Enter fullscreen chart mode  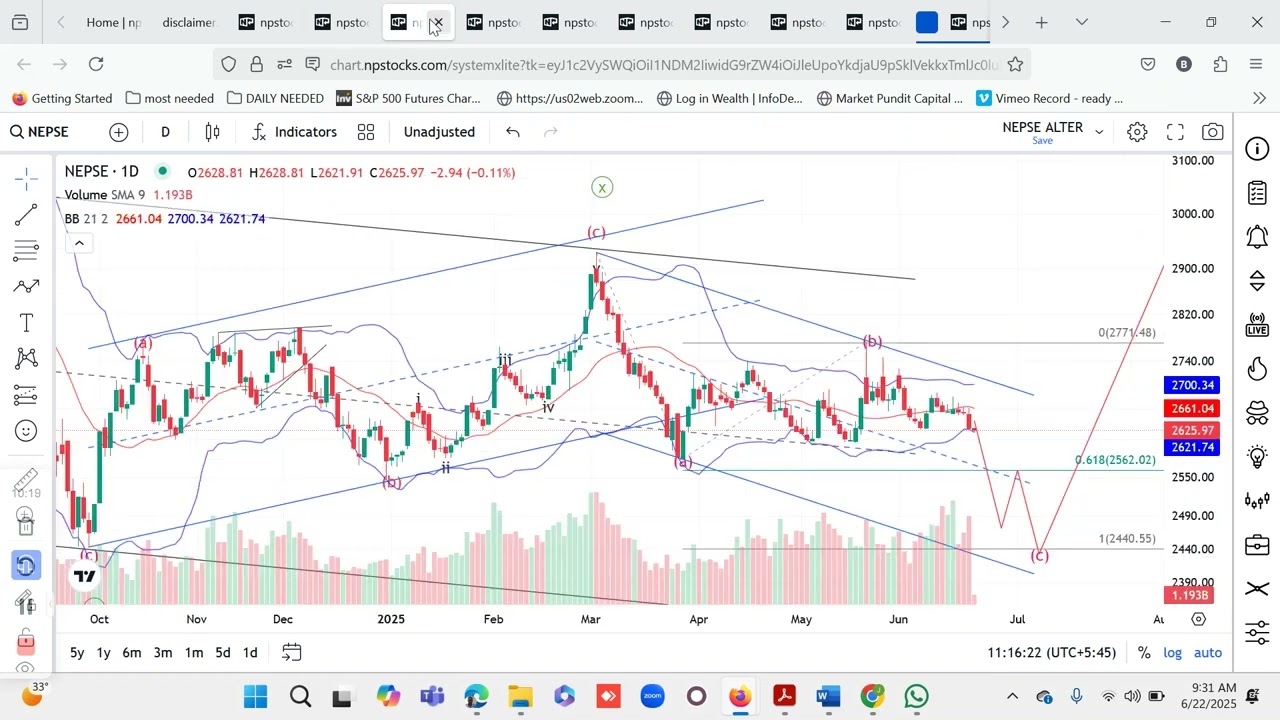point(1175,132)
